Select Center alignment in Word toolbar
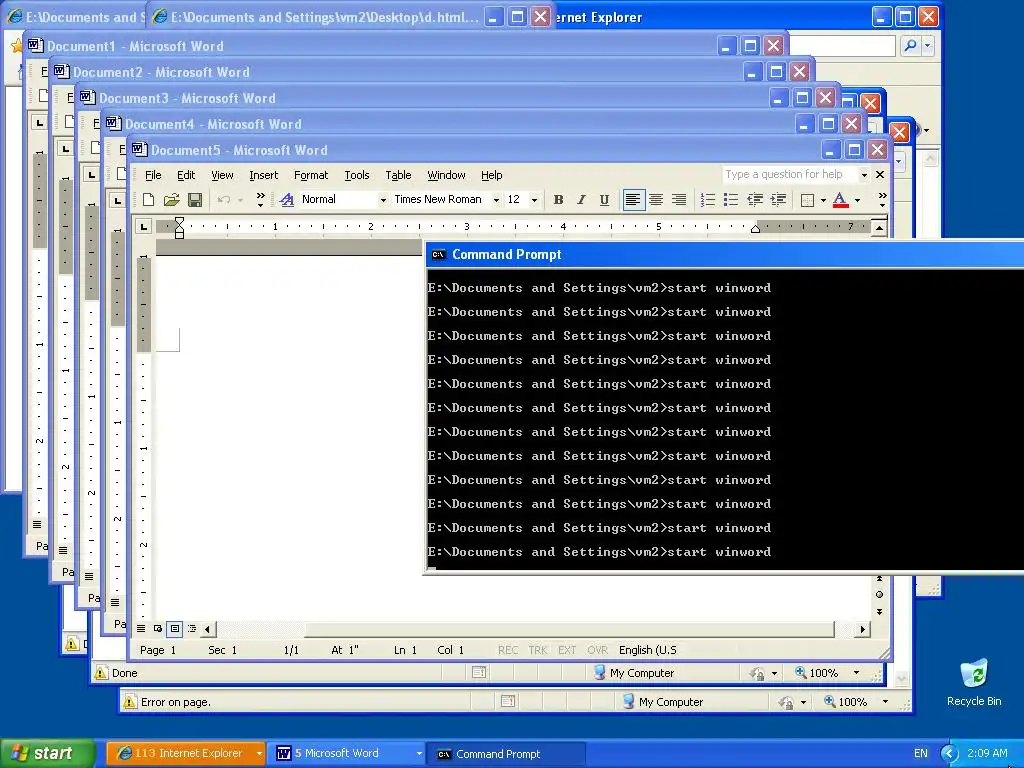The image size is (1024, 768). coord(656,200)
